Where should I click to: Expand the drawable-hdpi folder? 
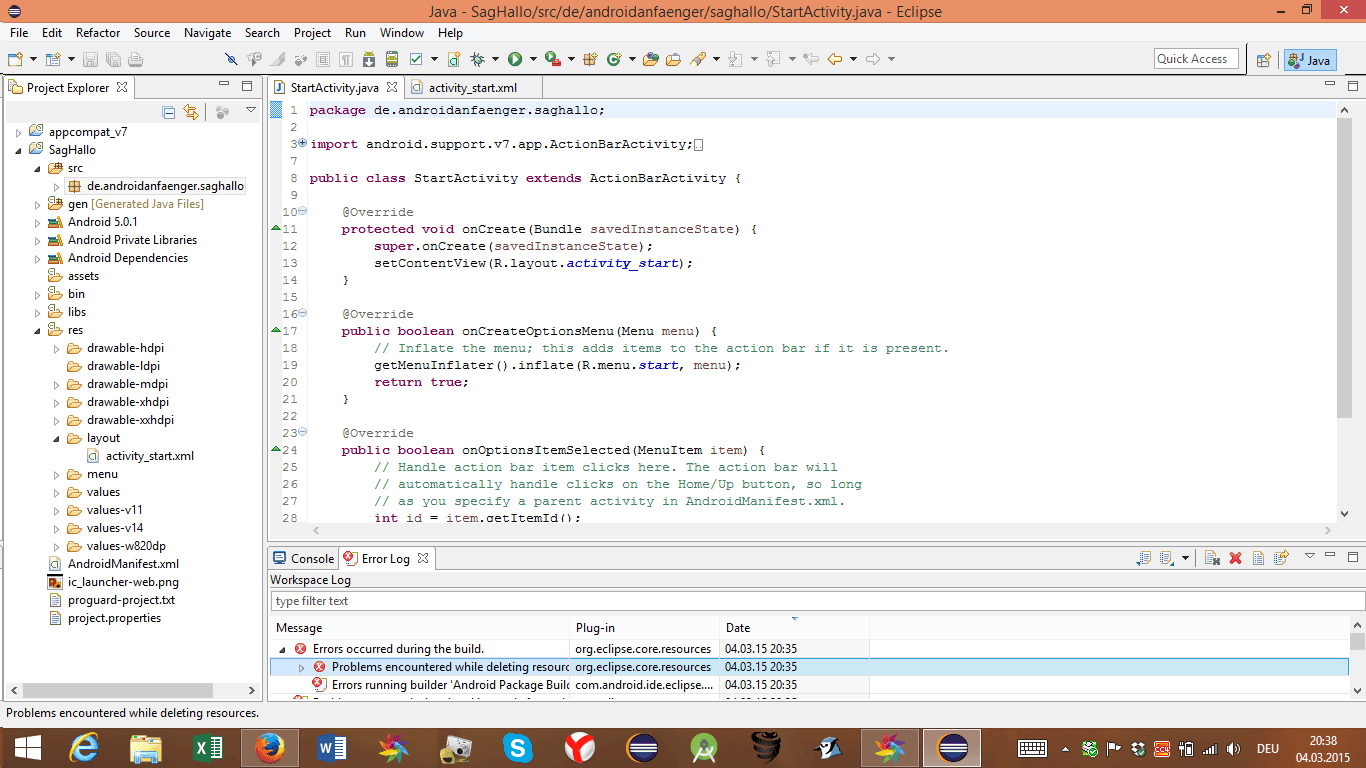pyautogui.click(x=56, y=348)
